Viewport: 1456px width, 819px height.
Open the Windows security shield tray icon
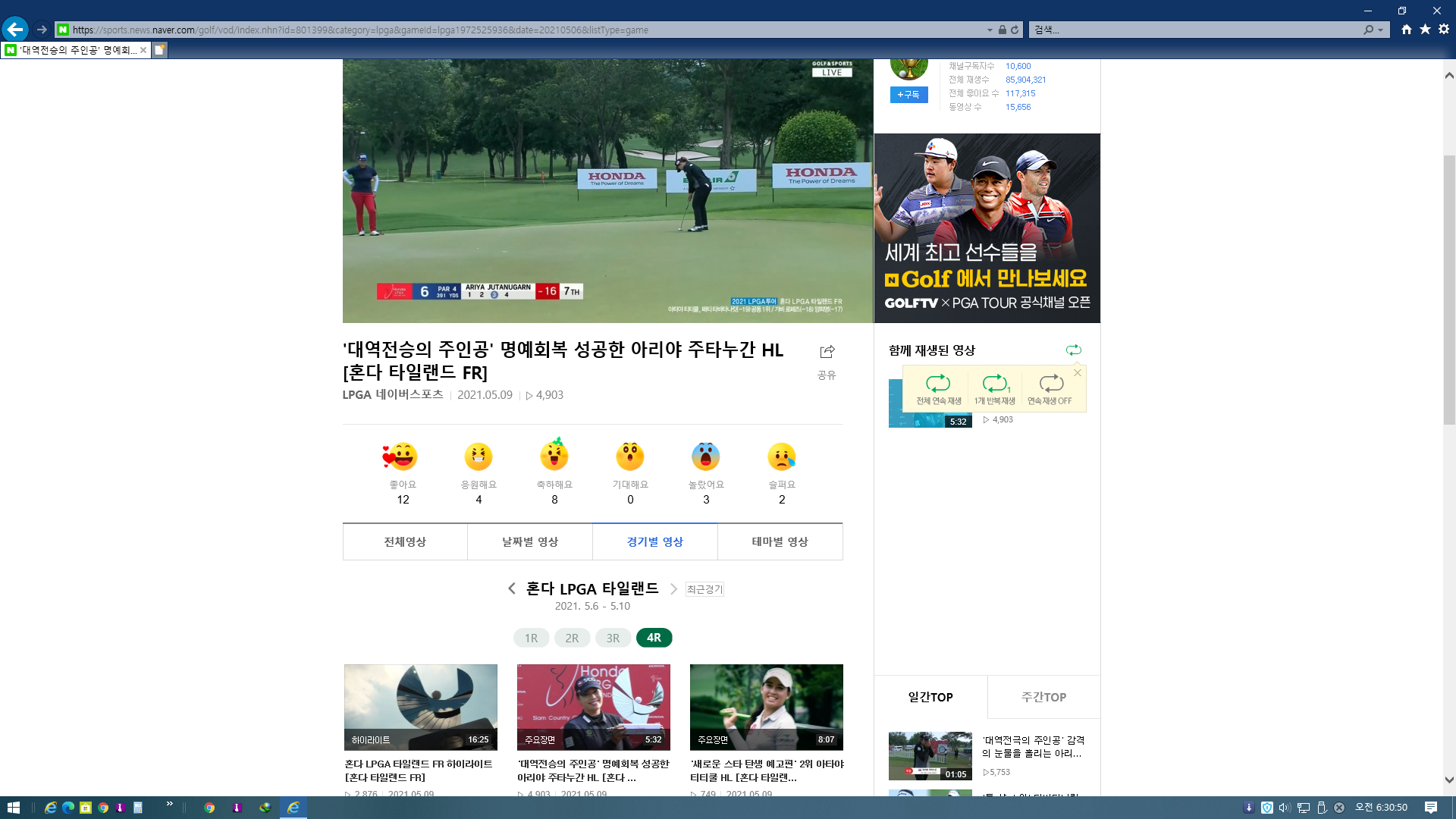1266,808
